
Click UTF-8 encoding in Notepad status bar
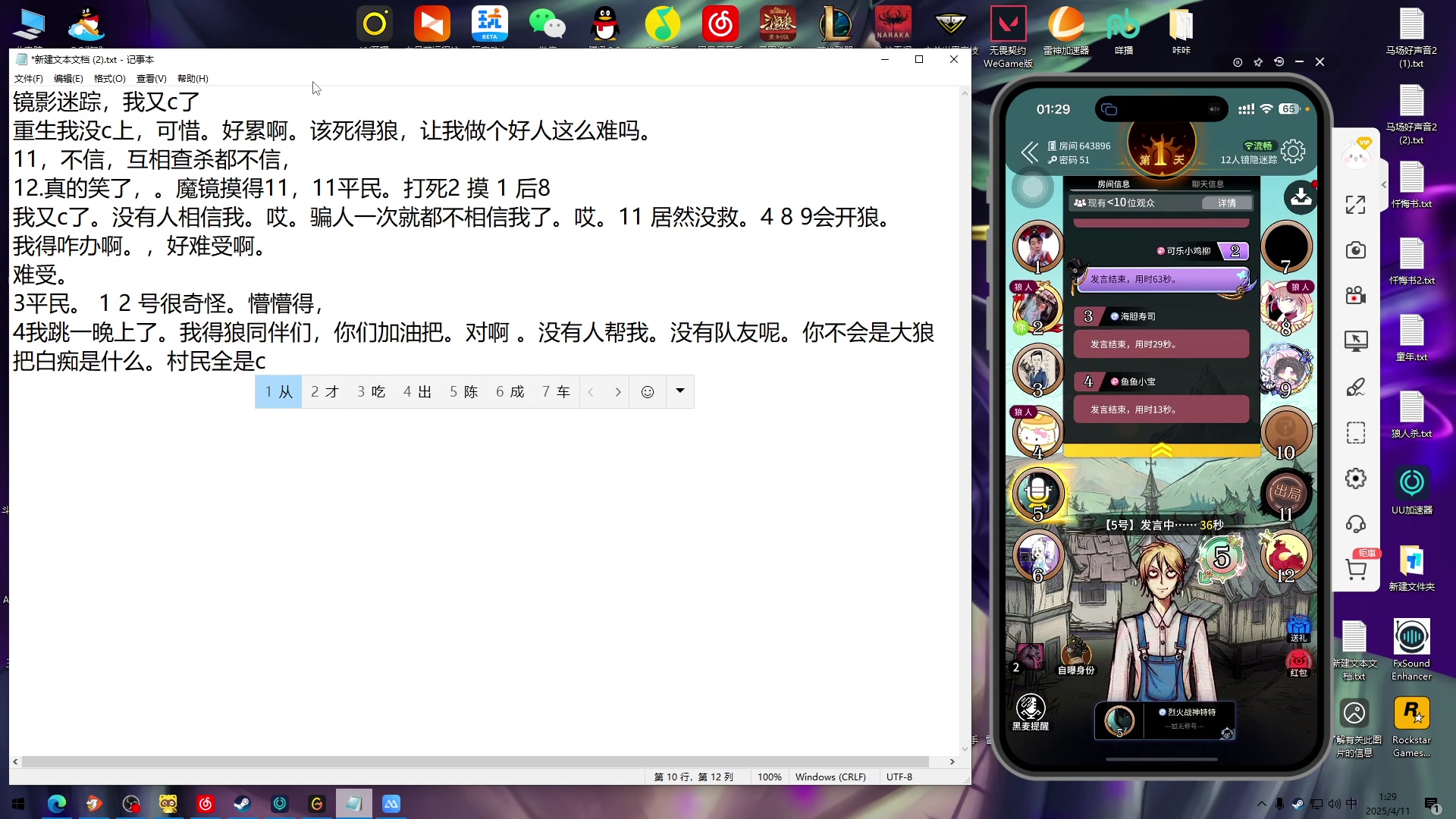(x=899, y=777)
